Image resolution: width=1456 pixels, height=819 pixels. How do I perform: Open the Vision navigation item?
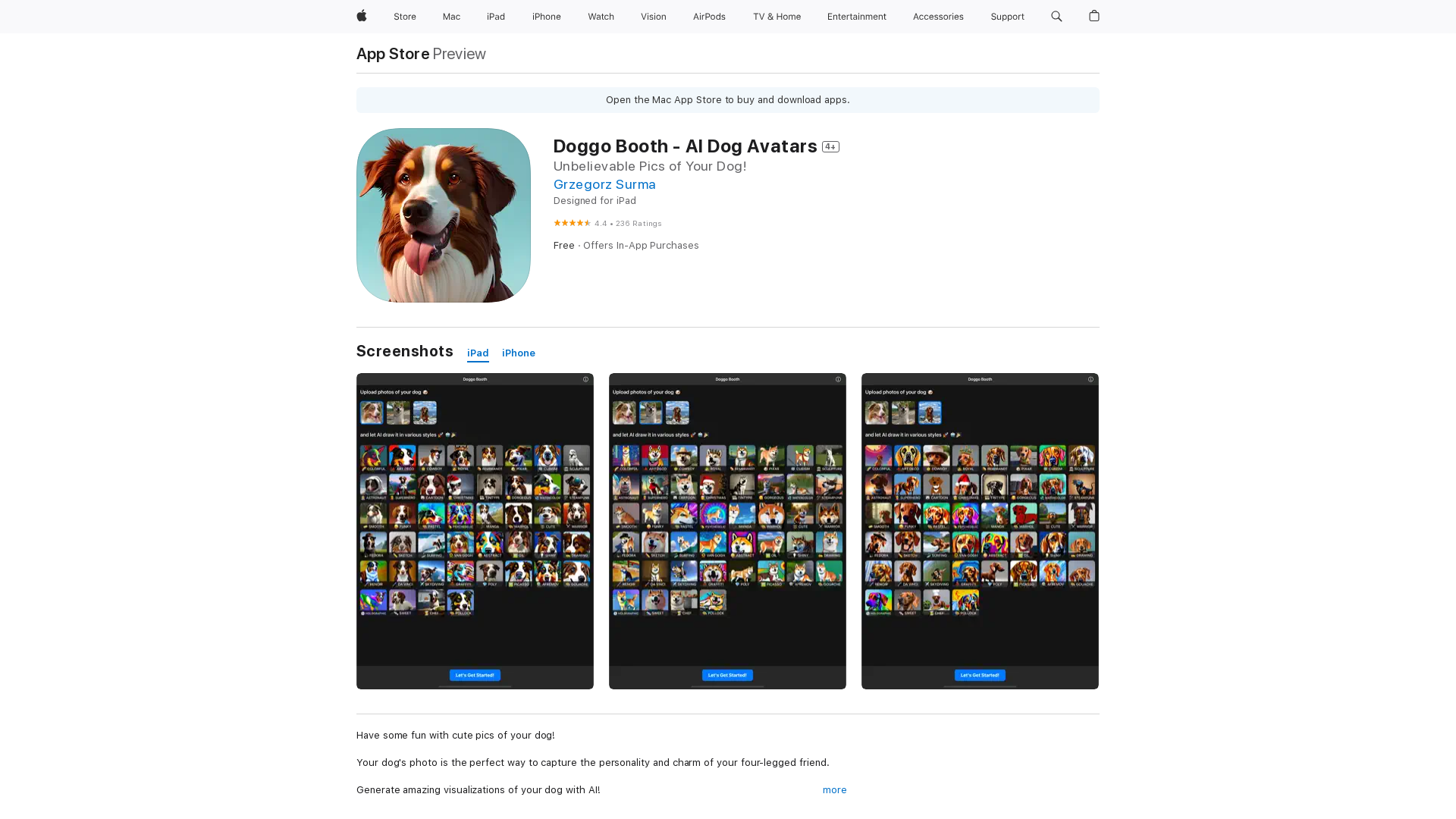point(654,17)
